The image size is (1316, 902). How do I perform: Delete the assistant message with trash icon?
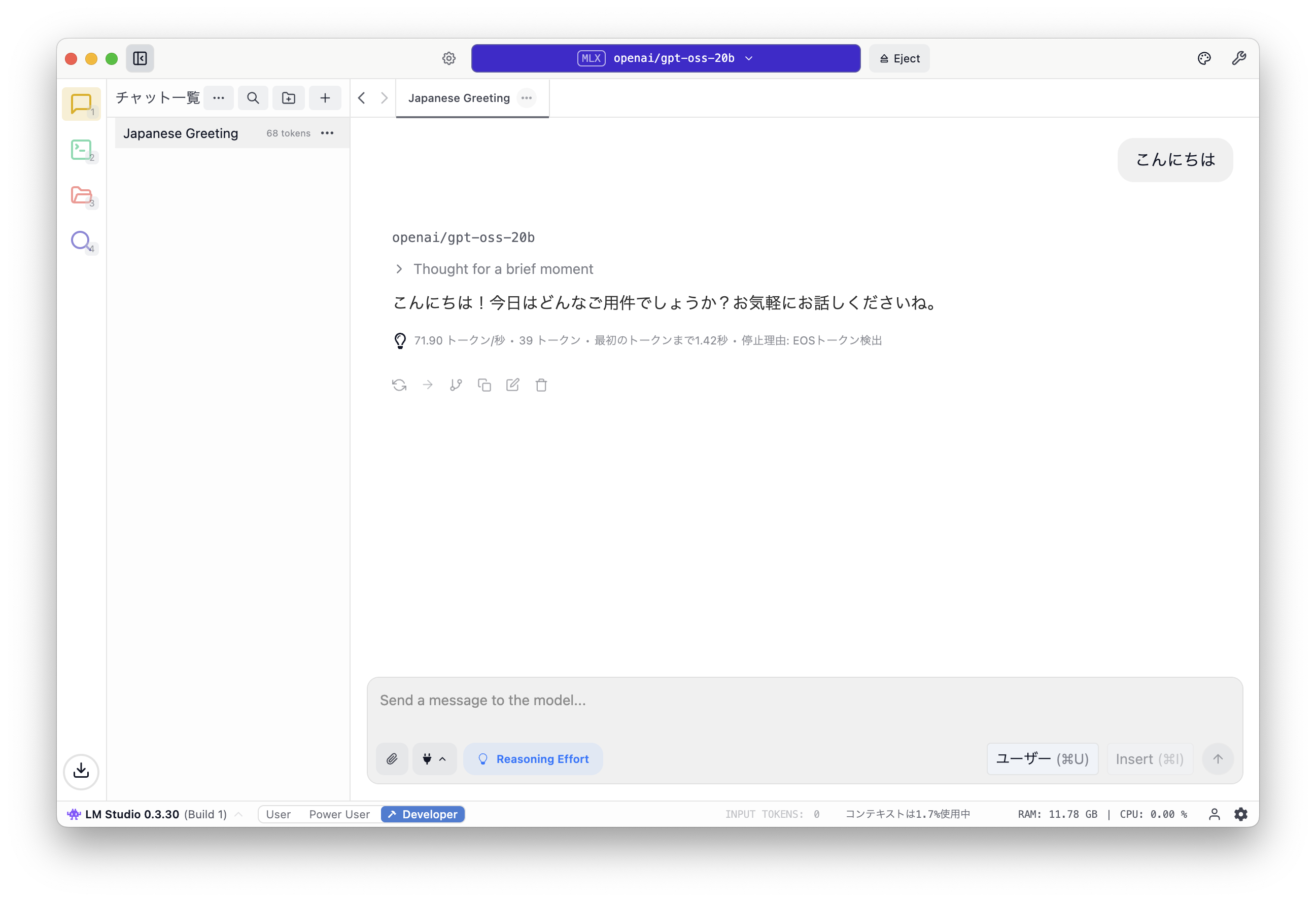(x=541, y=385)
